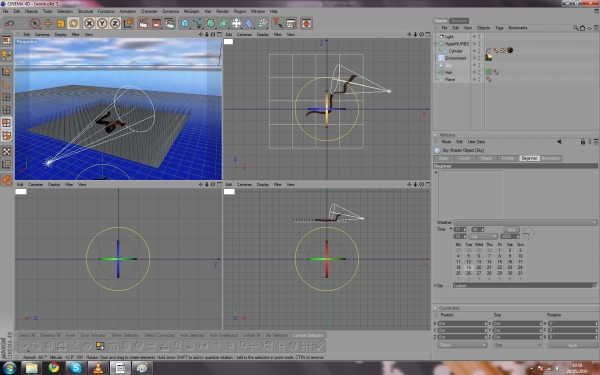Select the Scale tool
The width and height of the screenshot is (600, 375).
(x=60, y=23)
